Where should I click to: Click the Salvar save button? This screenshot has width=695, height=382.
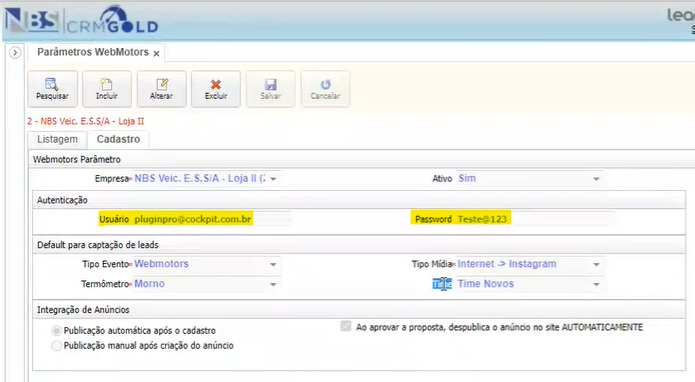click(270, 89)
